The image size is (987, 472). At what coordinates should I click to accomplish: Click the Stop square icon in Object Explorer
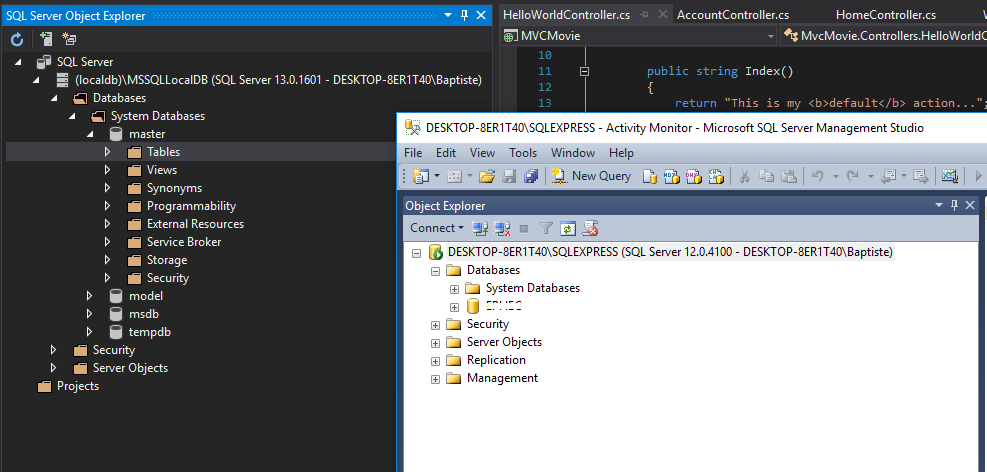coord(524,228)
